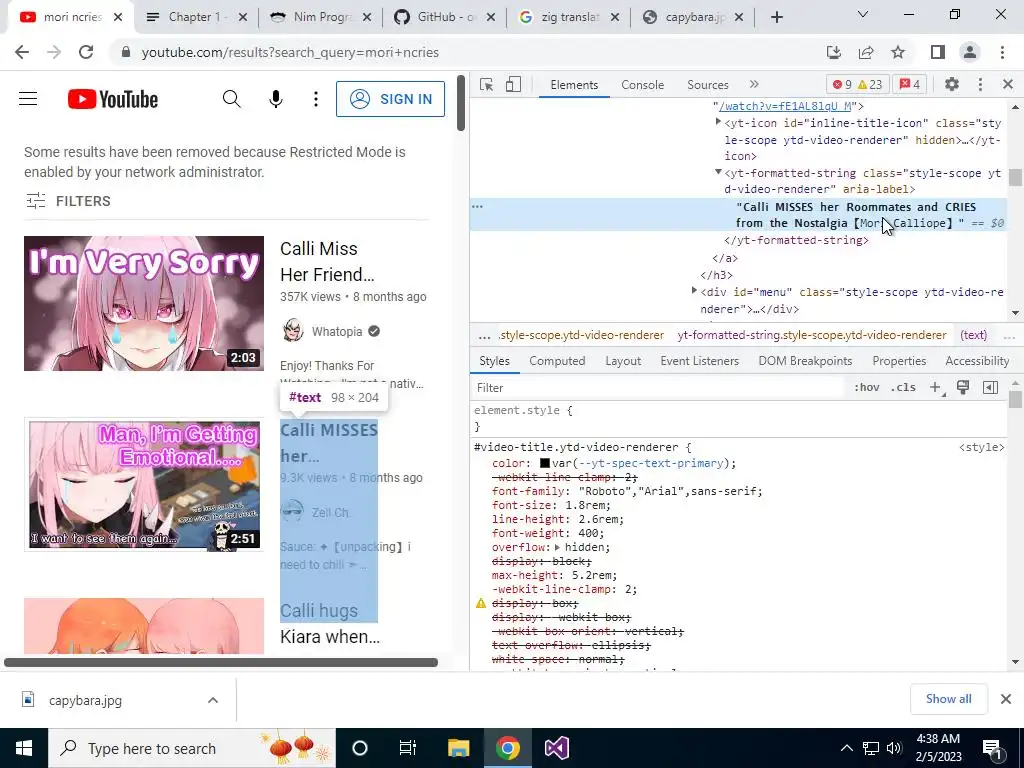Add a new style rule with plus icon

point(936,388)
